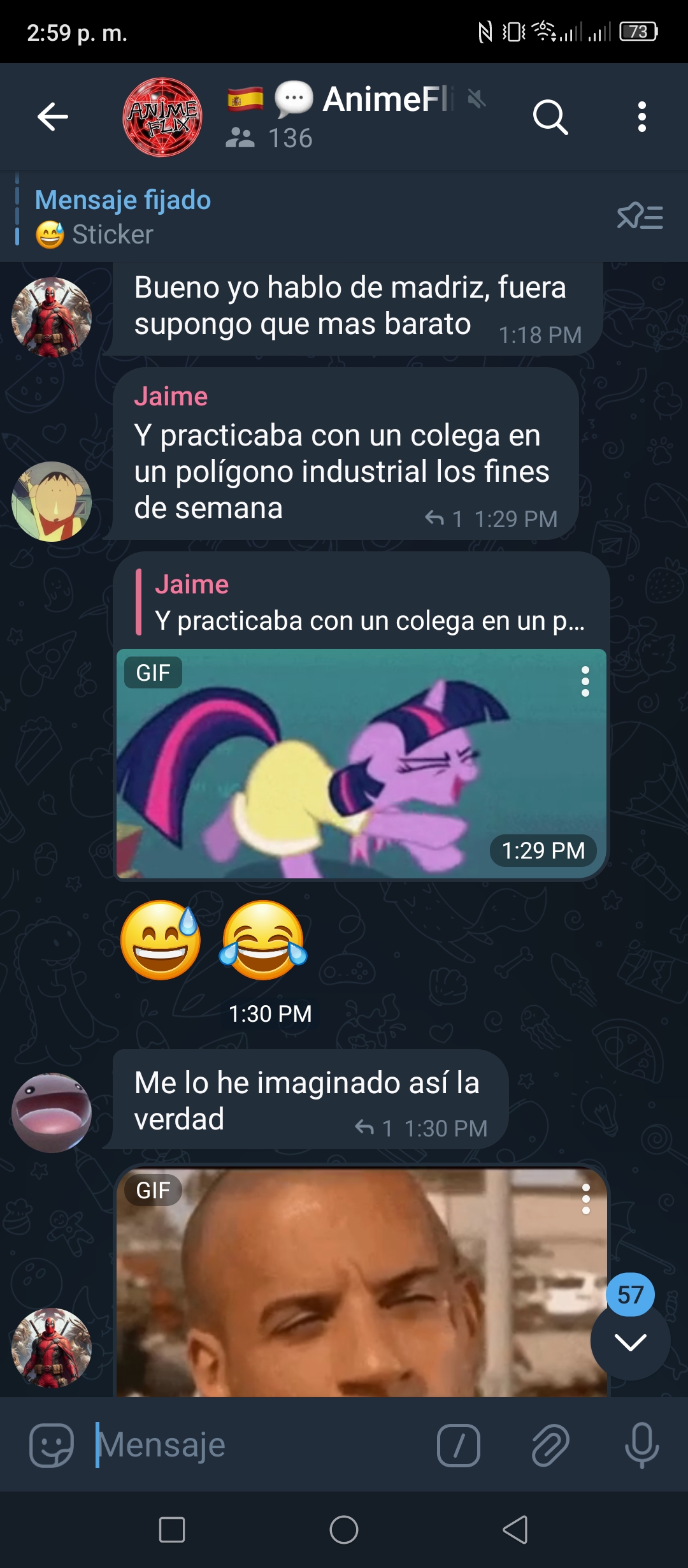Open search in the AnimeFlix chat
Screen dimensions: 688x1568
550,117
